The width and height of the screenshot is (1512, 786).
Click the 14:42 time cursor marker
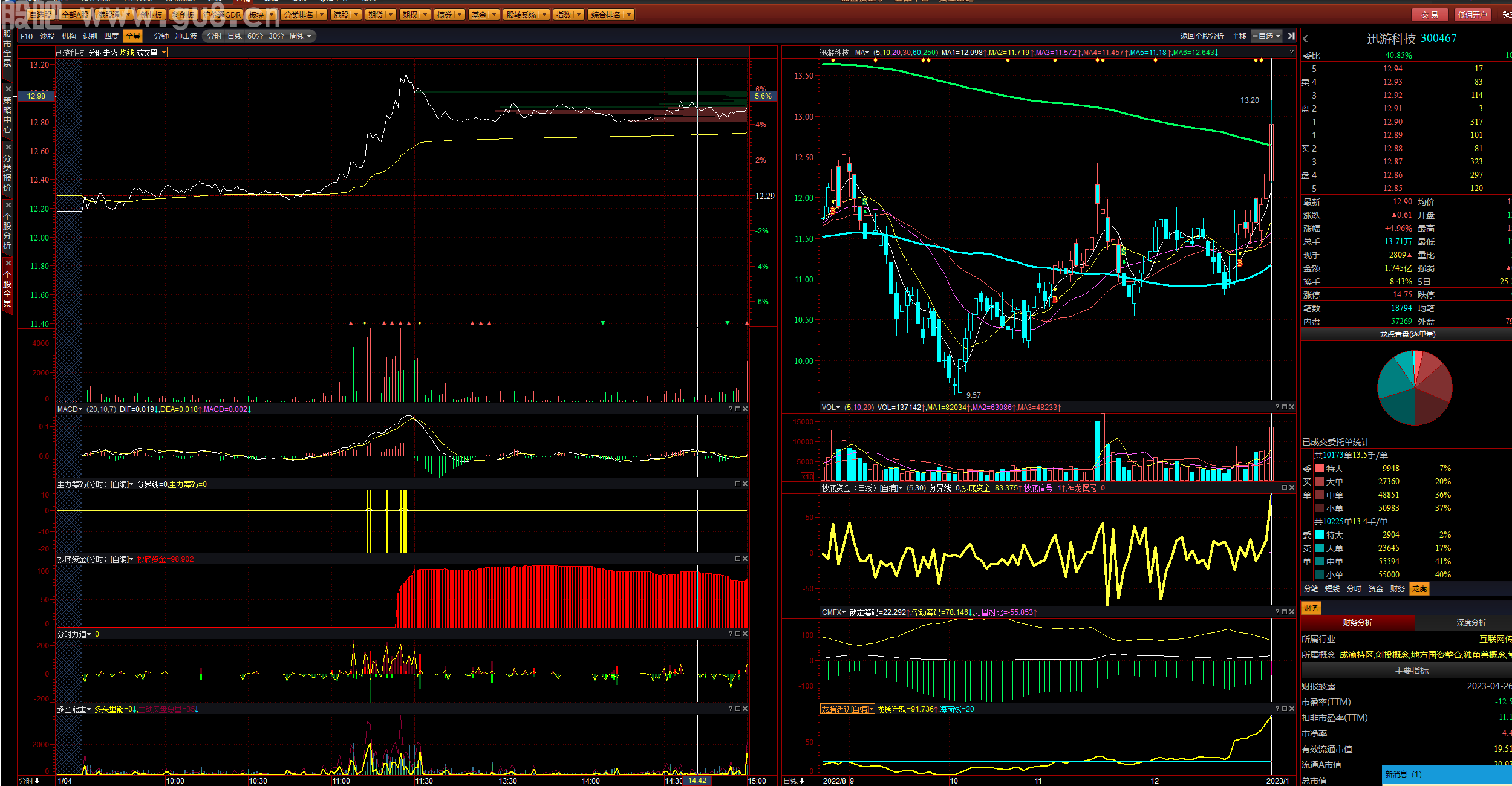(x=697, y=781)
